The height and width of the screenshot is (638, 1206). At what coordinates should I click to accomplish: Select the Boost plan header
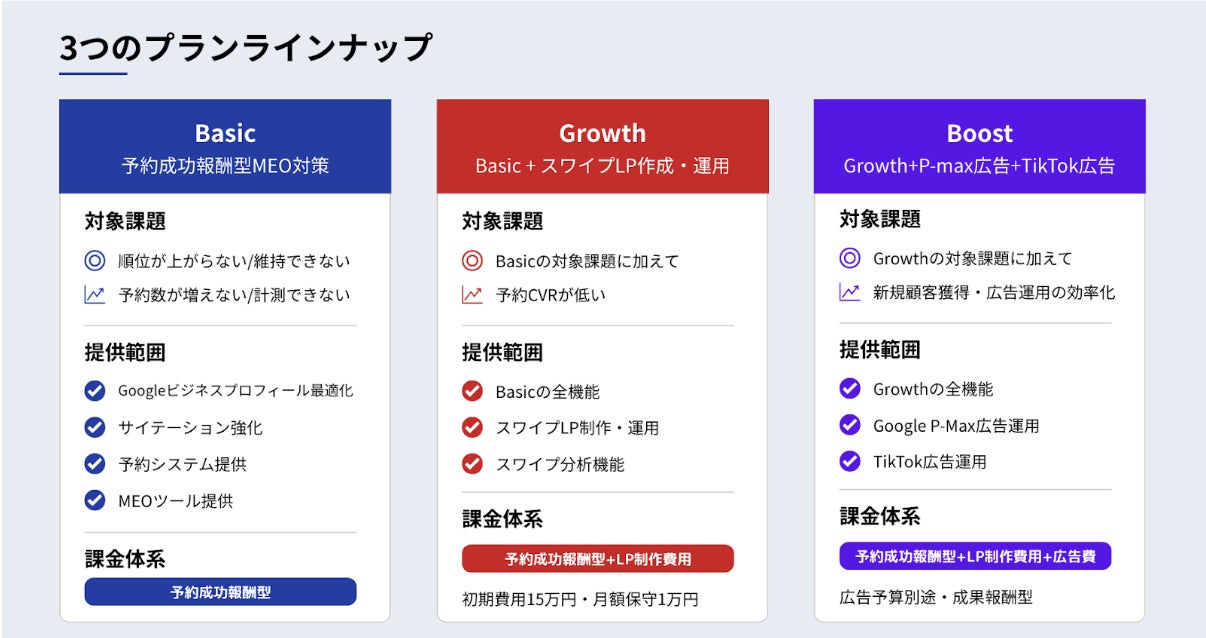click(x=979, y=146)
